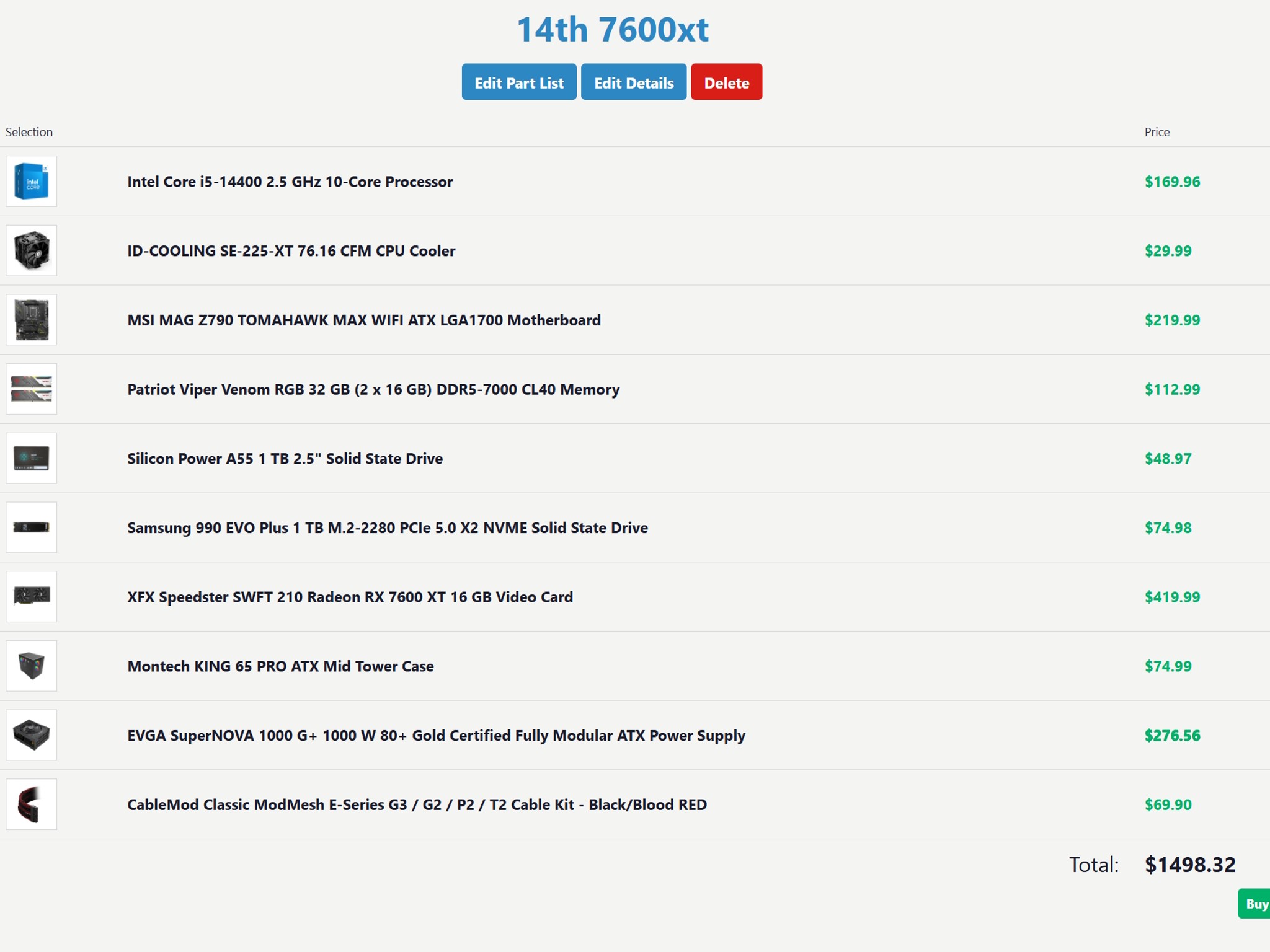
Task: Click the CPU cooler product thumbnail
Action: click(31, 251)
